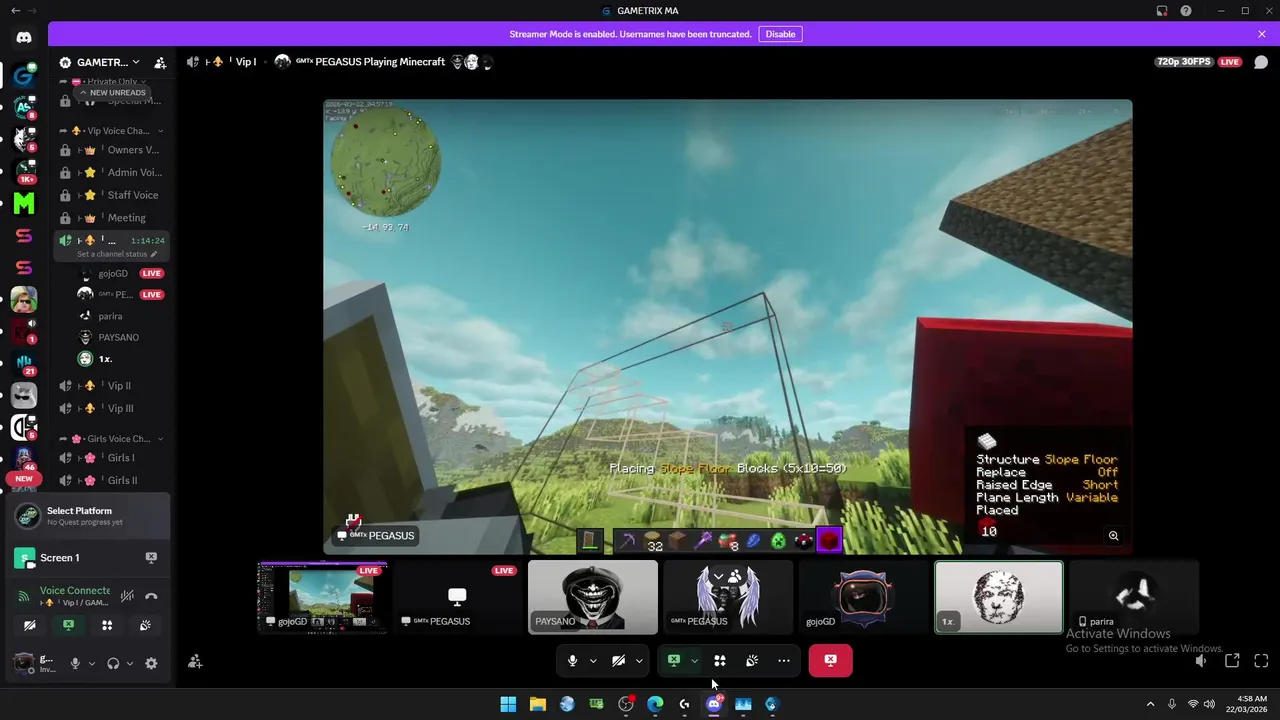Click the invite-to-voice icon below the stream tiles

[x=195, y=661]
